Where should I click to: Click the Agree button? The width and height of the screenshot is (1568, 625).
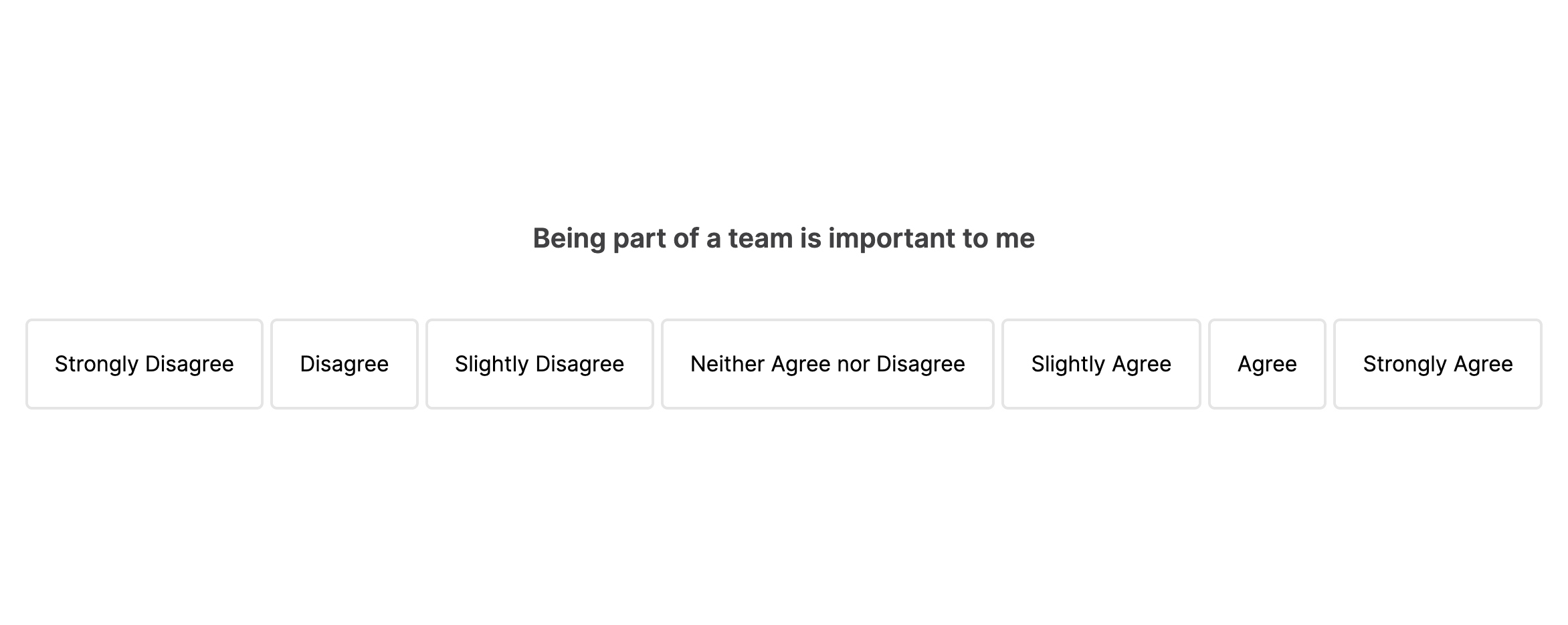(x=1267, y=364)
